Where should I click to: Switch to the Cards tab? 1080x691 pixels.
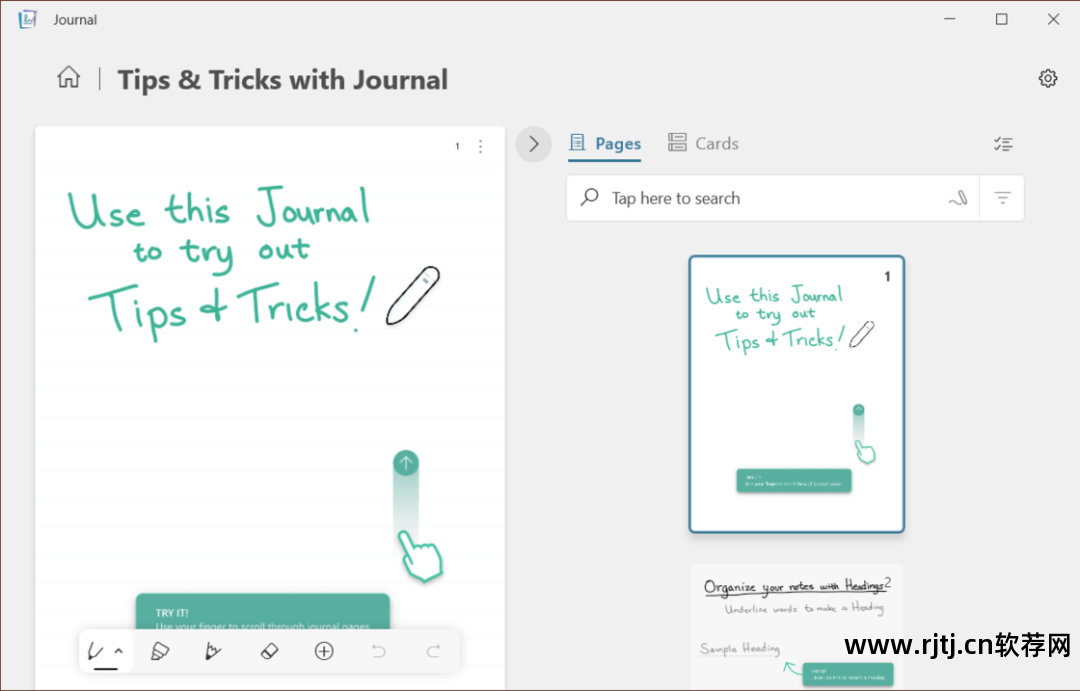coord(703,143)
